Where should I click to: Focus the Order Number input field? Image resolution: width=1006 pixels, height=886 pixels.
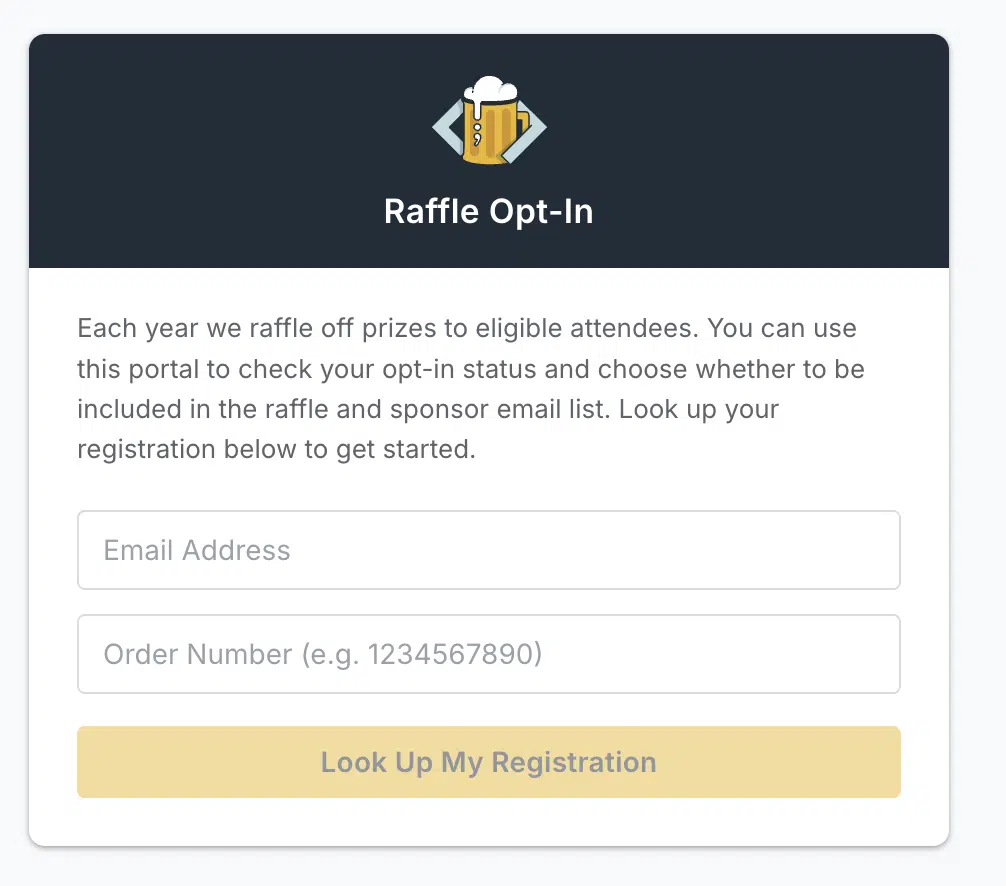point(488,654)
